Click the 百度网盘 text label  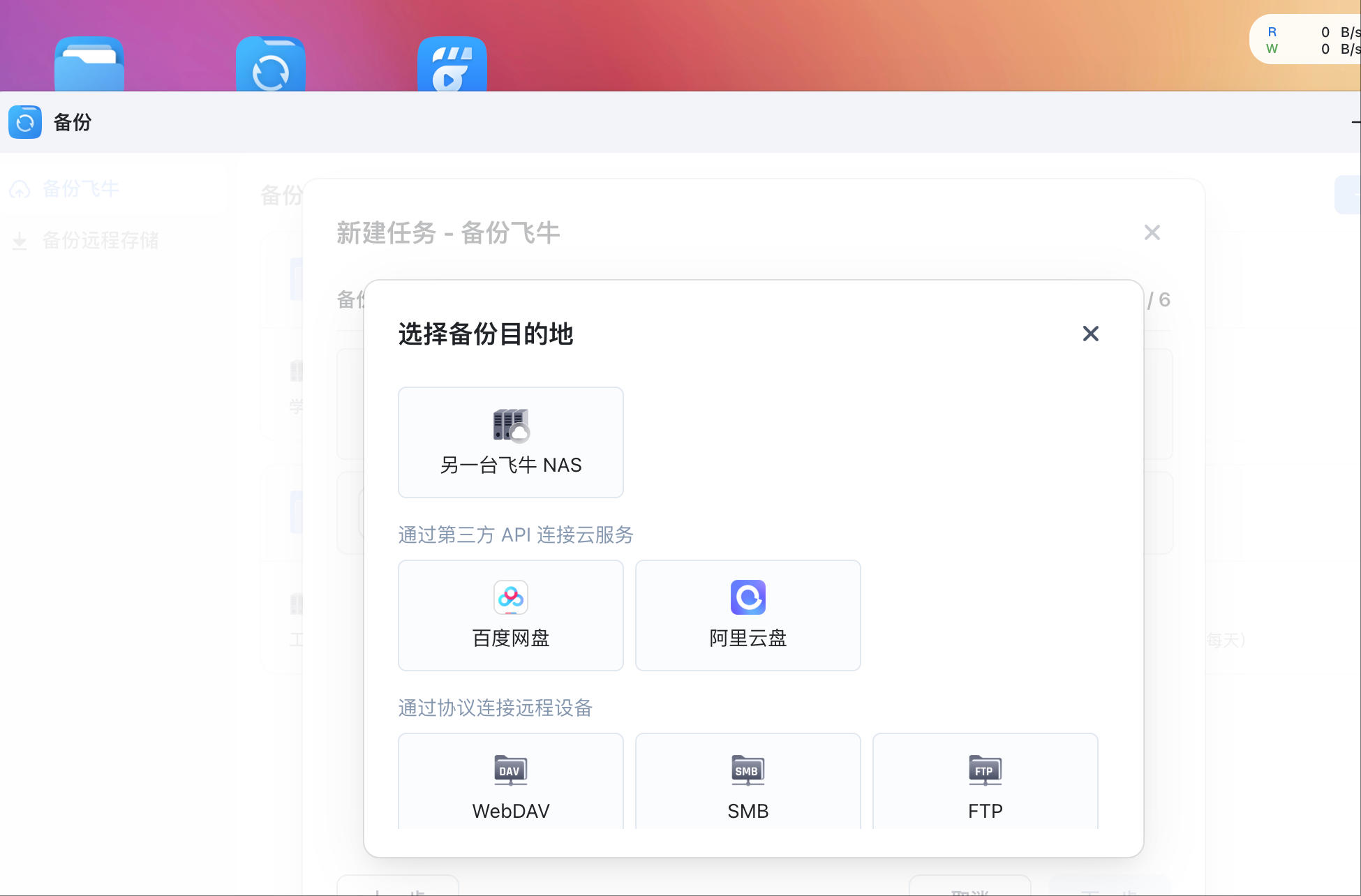click(x=510, y=638)
